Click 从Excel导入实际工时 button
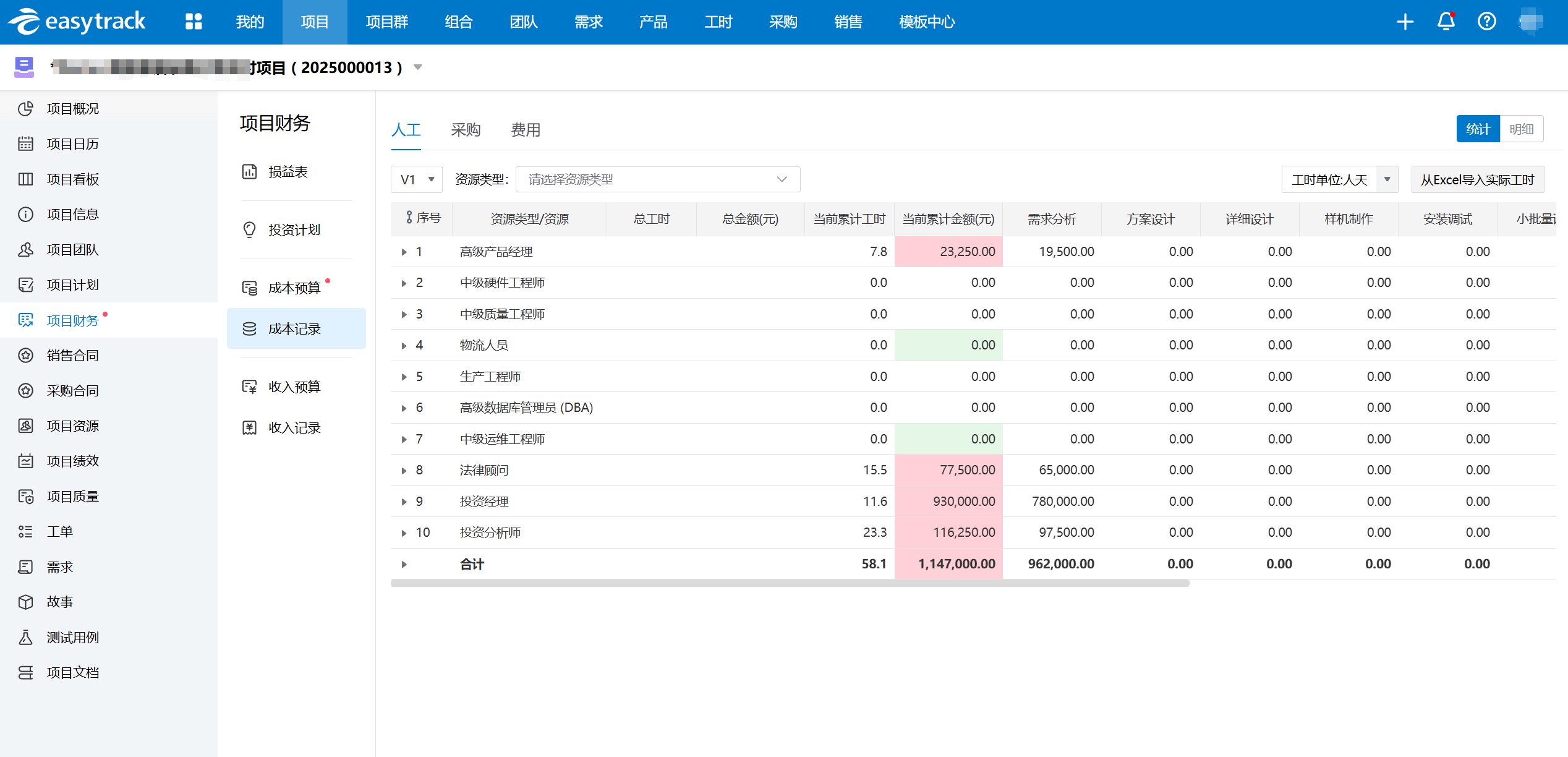This screenshot has width=1568, height=757. pos(1477,180)
